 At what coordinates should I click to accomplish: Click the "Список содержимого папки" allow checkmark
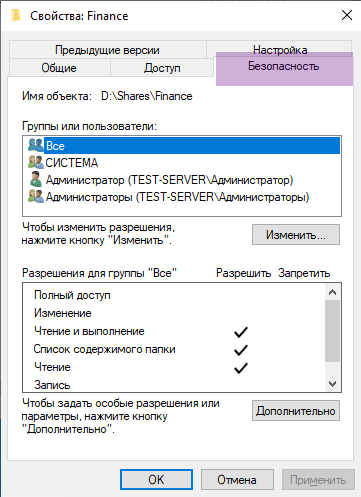tap(241, 350)
